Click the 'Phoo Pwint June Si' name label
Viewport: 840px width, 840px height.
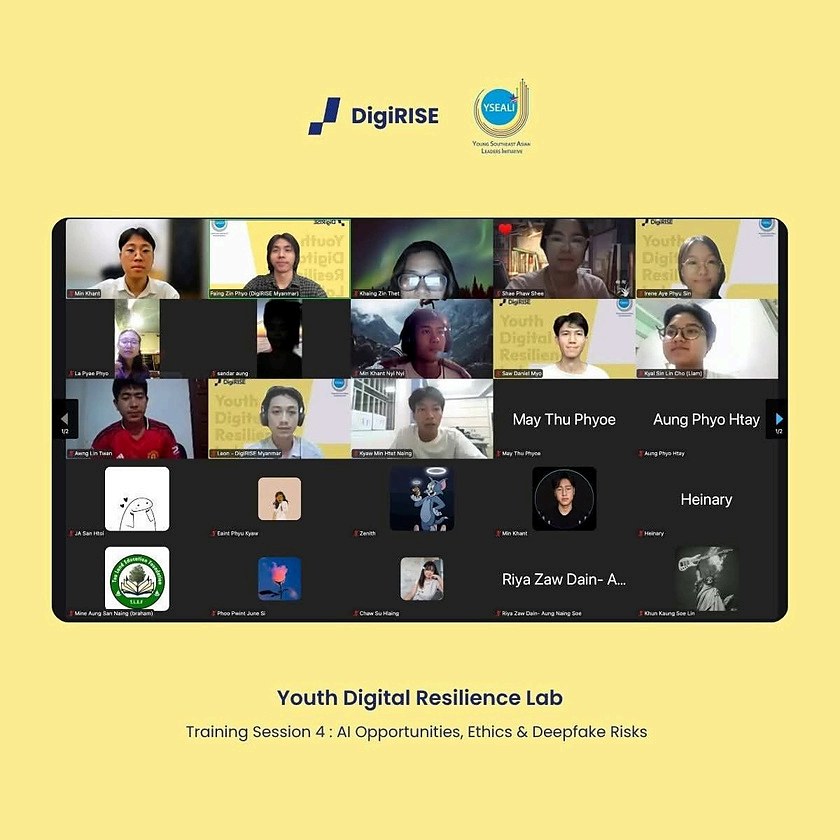pos(241,613)
